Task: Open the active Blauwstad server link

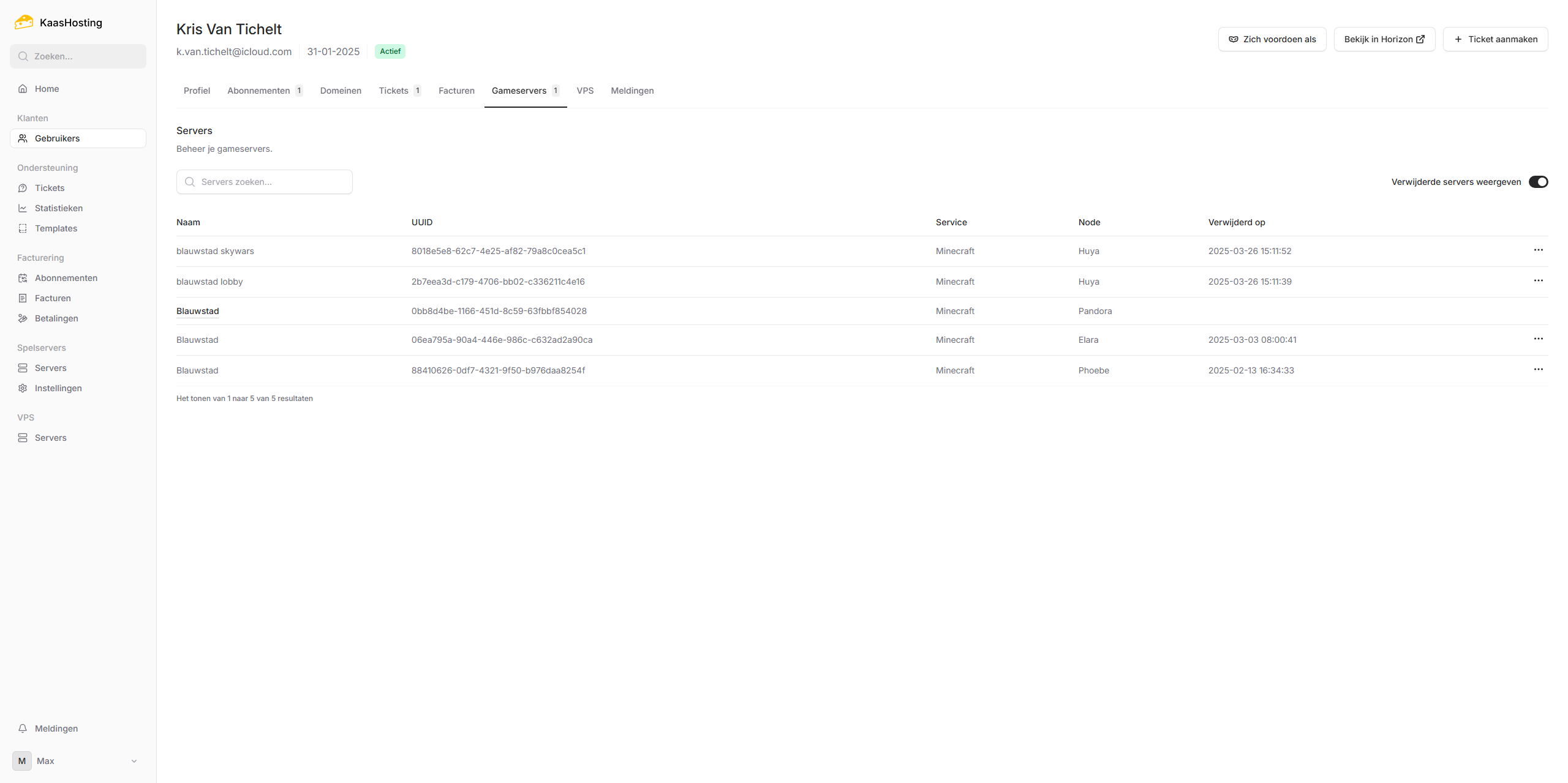Action: 197,311
